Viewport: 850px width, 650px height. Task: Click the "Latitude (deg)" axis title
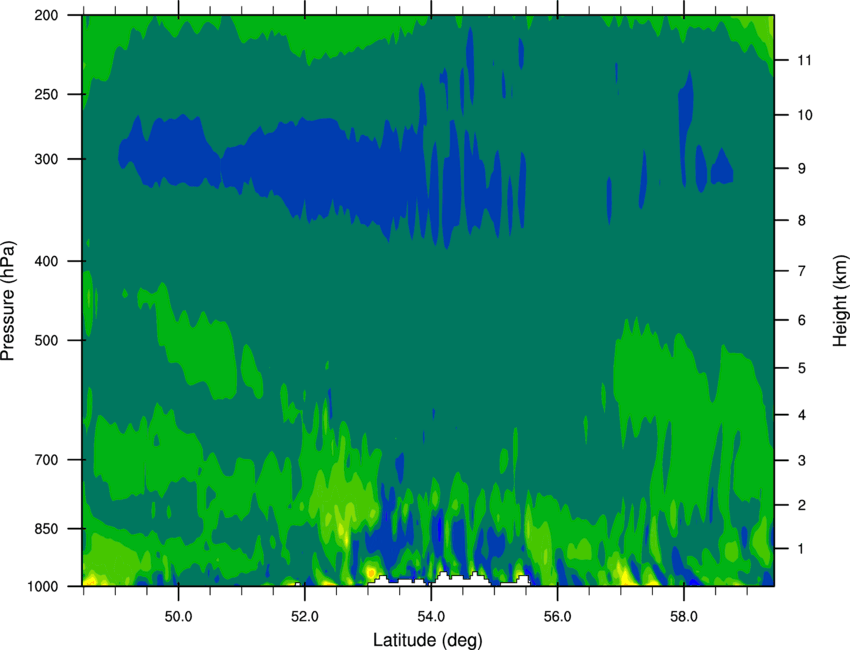[x=429, y=639]
